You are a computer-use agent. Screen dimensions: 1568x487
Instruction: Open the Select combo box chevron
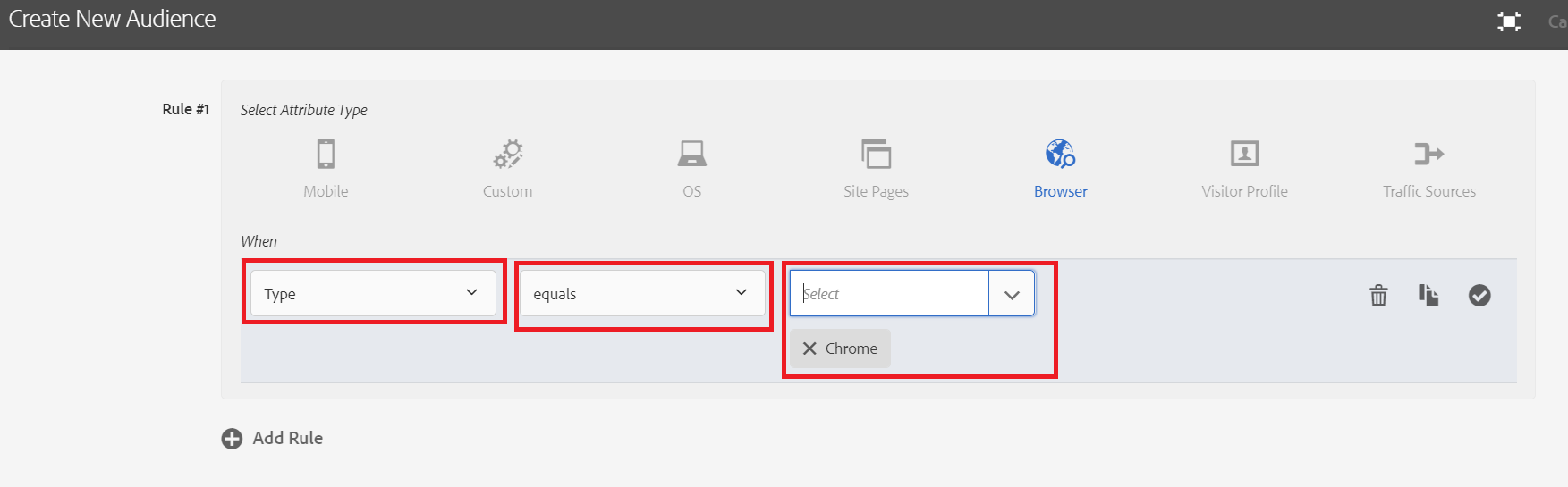click(1012, 294)
